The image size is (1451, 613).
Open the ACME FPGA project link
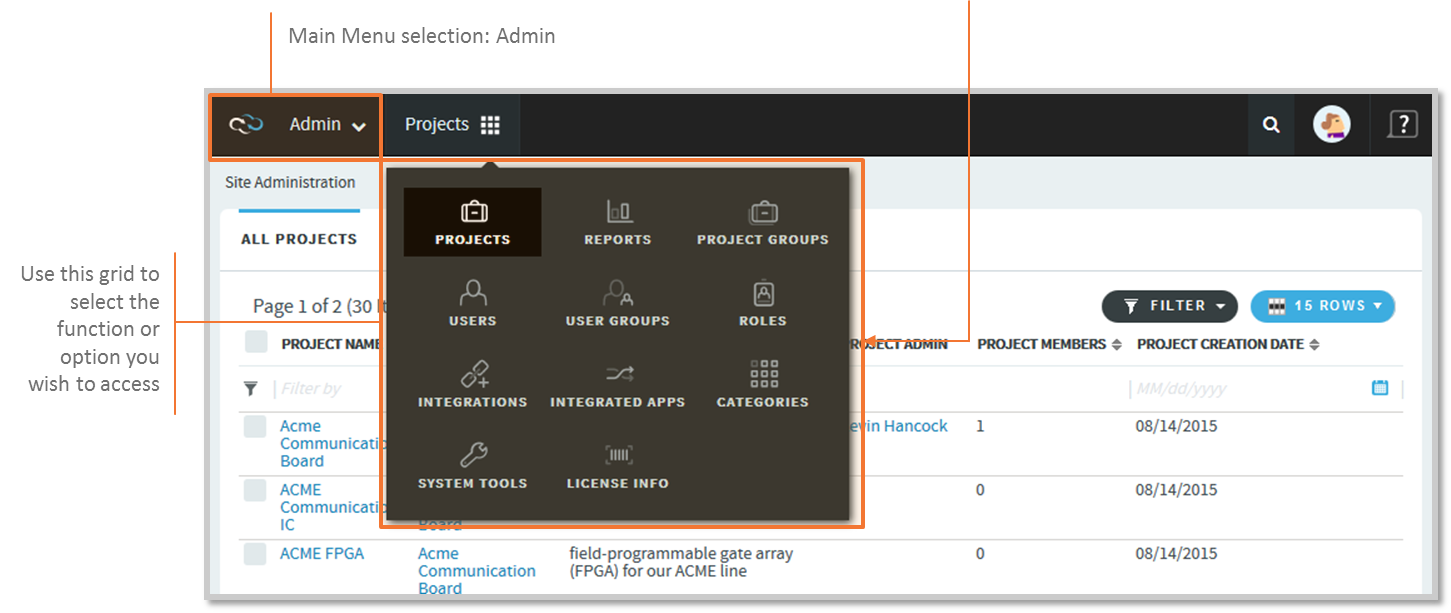click(322, 553)
